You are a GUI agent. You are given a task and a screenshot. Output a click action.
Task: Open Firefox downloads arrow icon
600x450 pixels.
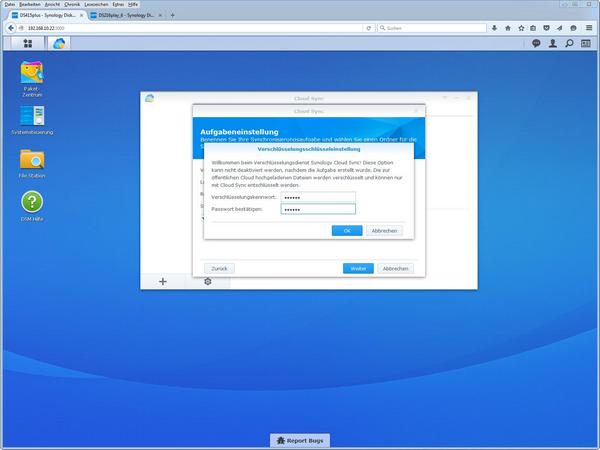click(x=494, y=28)
